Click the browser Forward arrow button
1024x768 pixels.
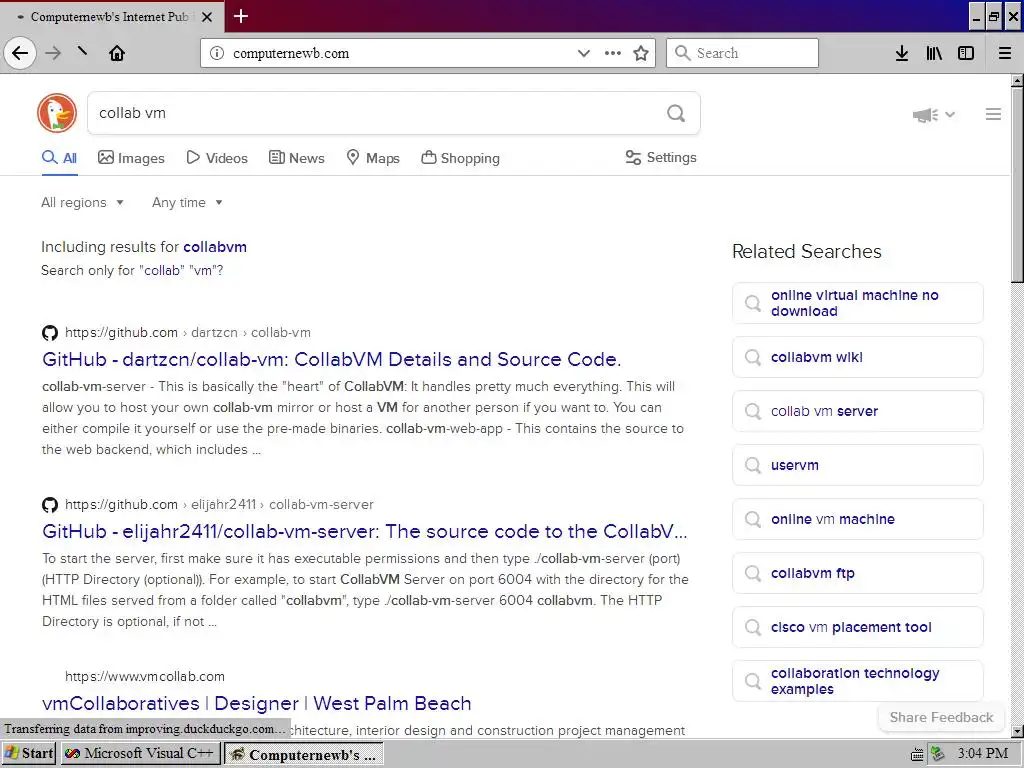pos(53,53)
